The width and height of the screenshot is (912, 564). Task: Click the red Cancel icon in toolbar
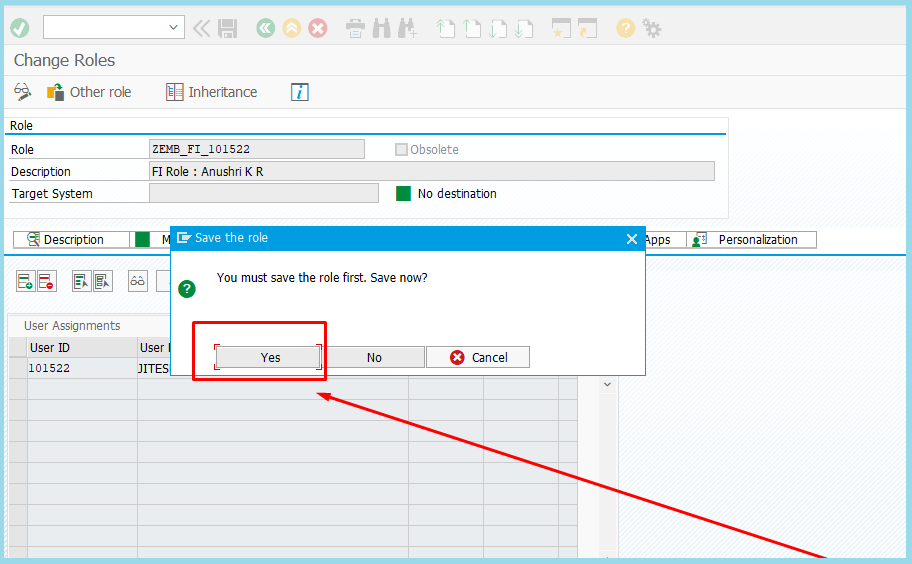pyautogui.click(x=318, y=28)
